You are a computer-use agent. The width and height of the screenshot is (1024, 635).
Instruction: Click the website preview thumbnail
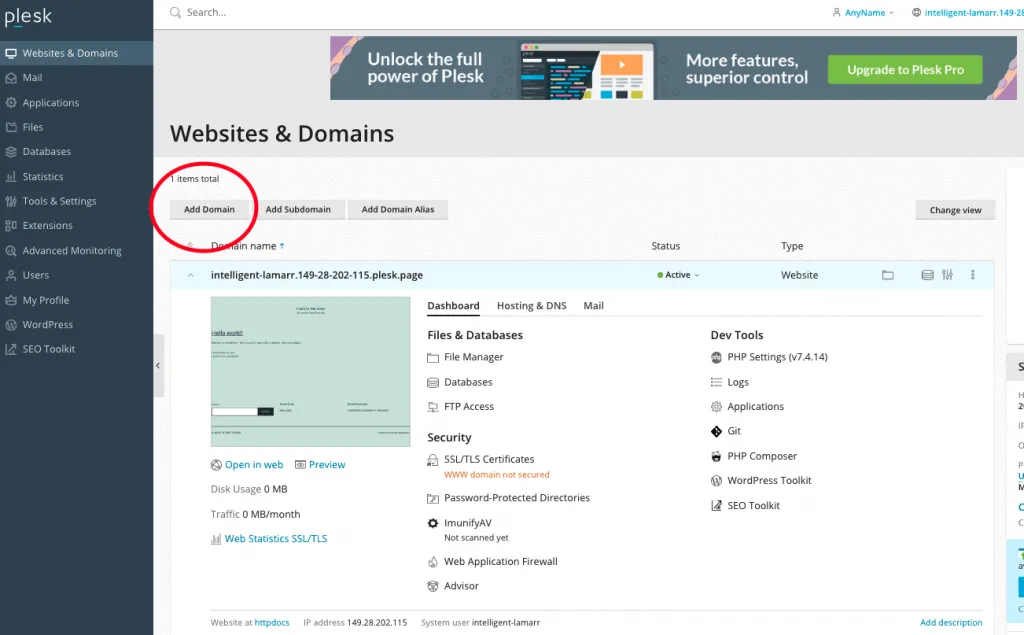click(x=308, y=371)
